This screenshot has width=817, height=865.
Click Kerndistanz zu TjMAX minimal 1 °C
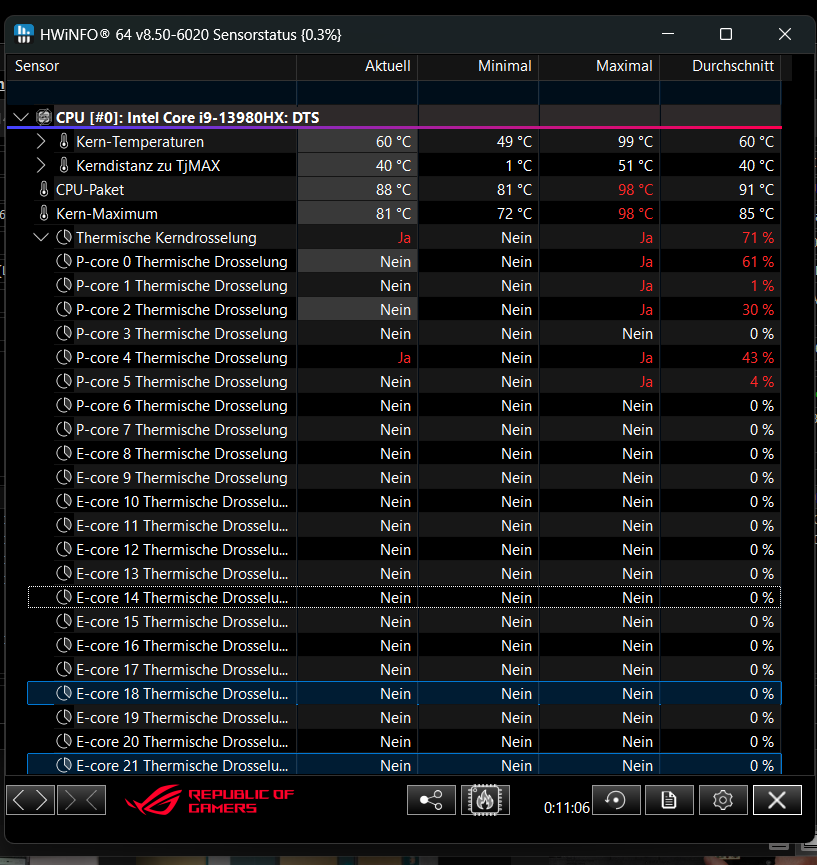point(519,165)
